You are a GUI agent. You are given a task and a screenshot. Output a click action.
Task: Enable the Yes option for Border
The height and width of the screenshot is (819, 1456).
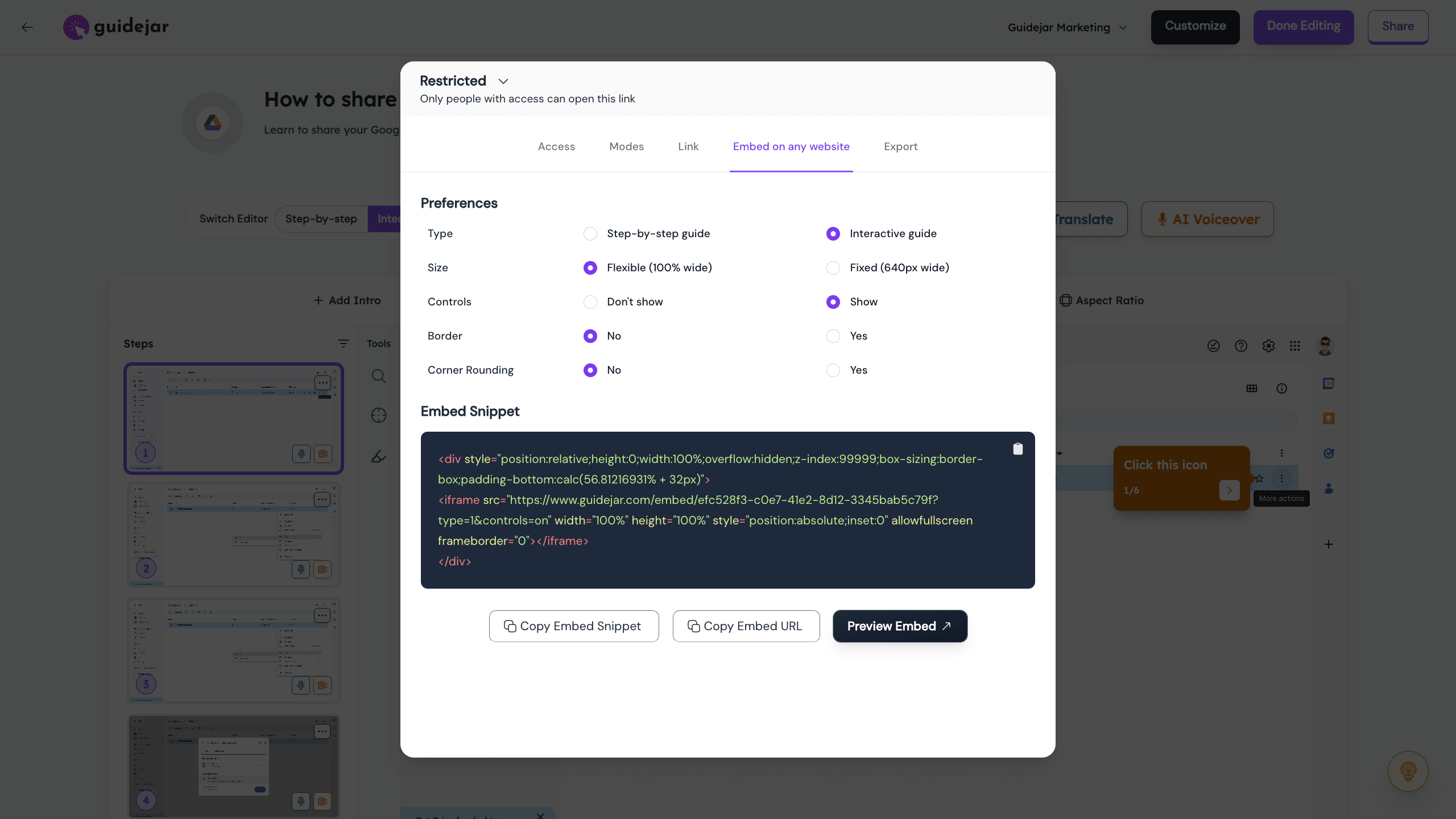point(833,336)
